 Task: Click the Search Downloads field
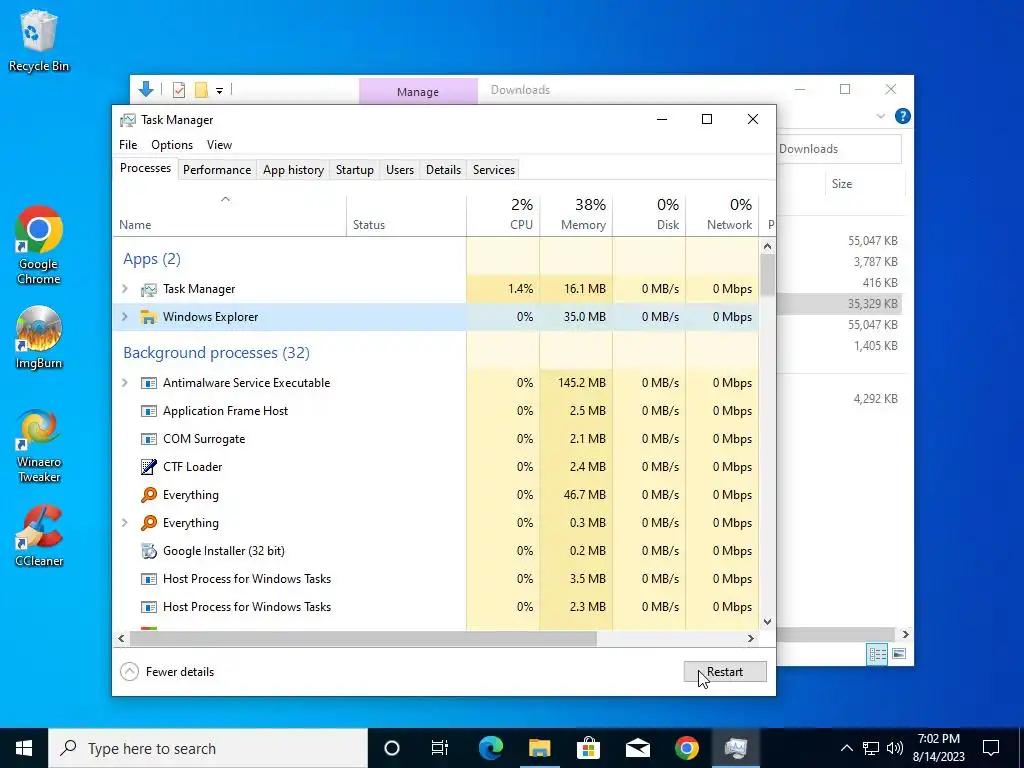click(839, 149)
